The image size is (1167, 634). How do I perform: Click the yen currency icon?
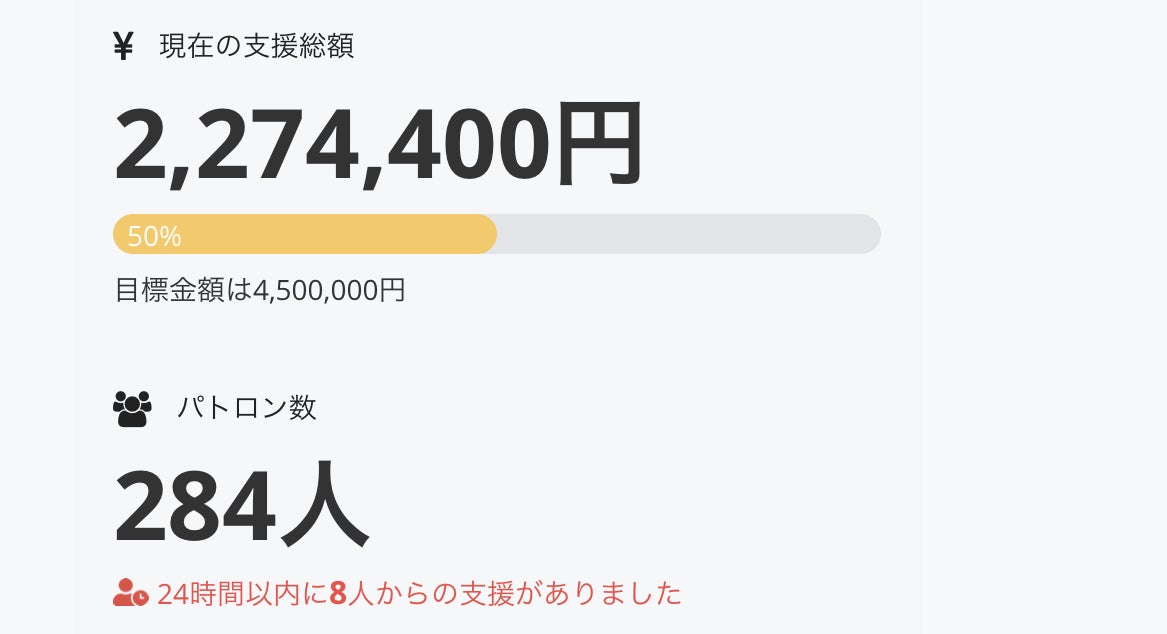[123, 46]
